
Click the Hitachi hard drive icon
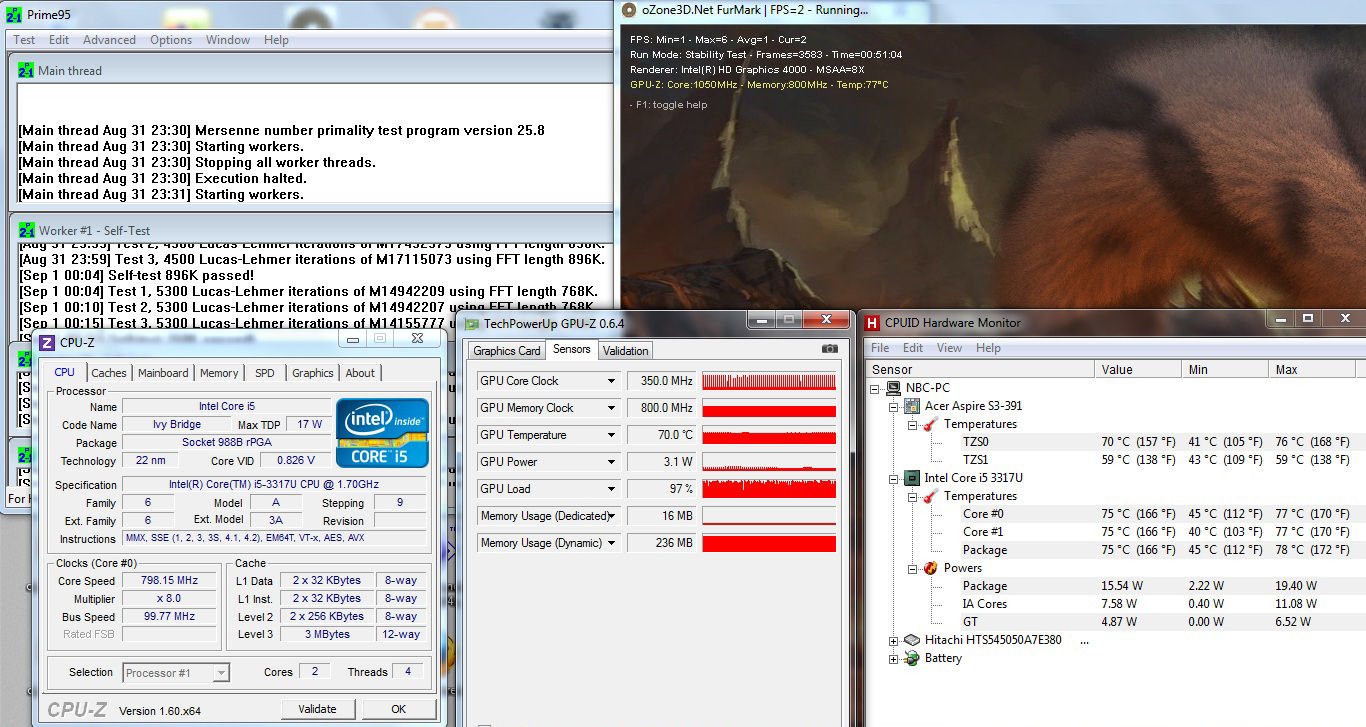click(912, 640)
